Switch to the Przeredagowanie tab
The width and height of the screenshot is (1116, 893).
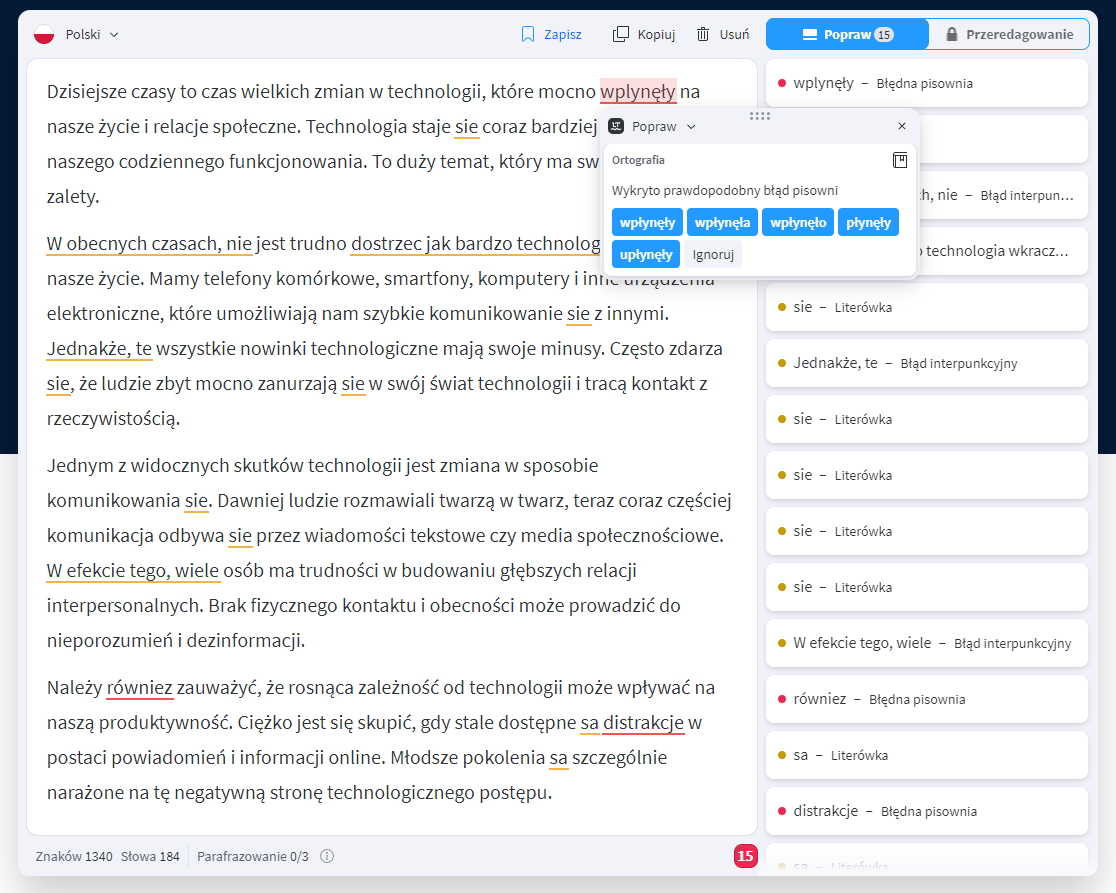click(x=1009, y=34)
